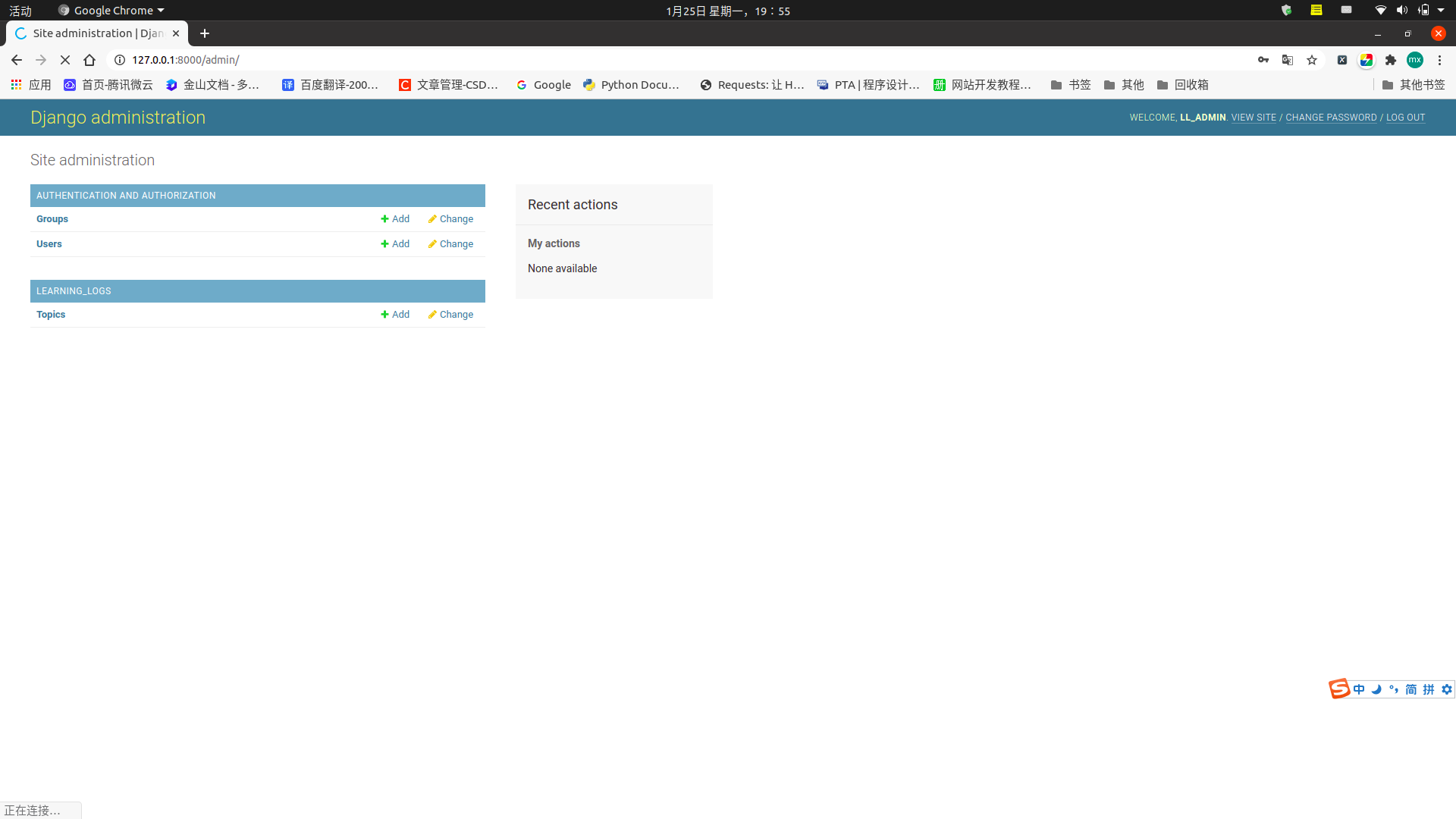Click the site info icon before the URL
The image size is (1456, 819).
119,60
